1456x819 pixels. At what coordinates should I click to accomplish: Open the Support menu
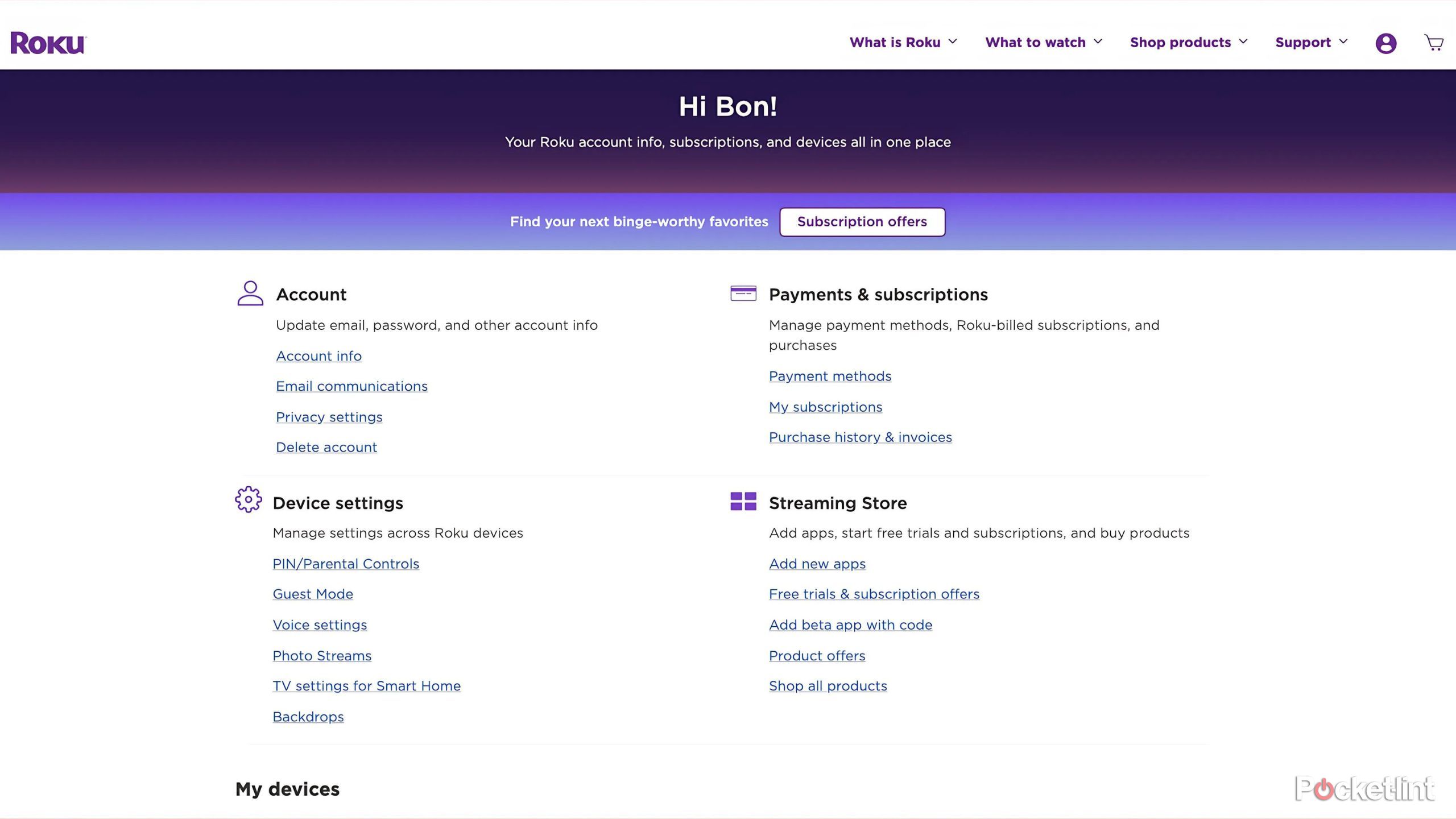coord(1311,43)
